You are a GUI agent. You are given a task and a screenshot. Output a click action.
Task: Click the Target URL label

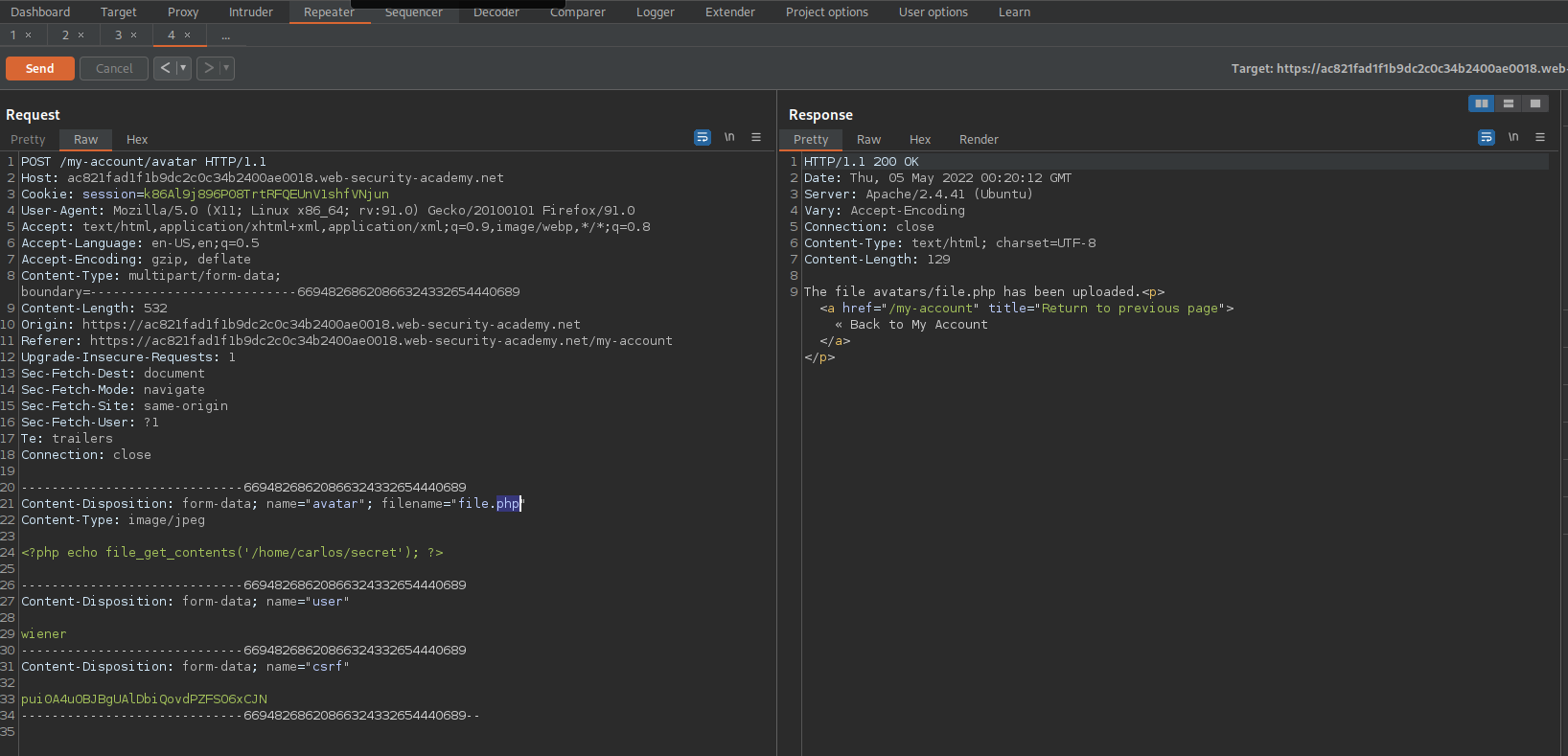click(x=1399, y=69)
